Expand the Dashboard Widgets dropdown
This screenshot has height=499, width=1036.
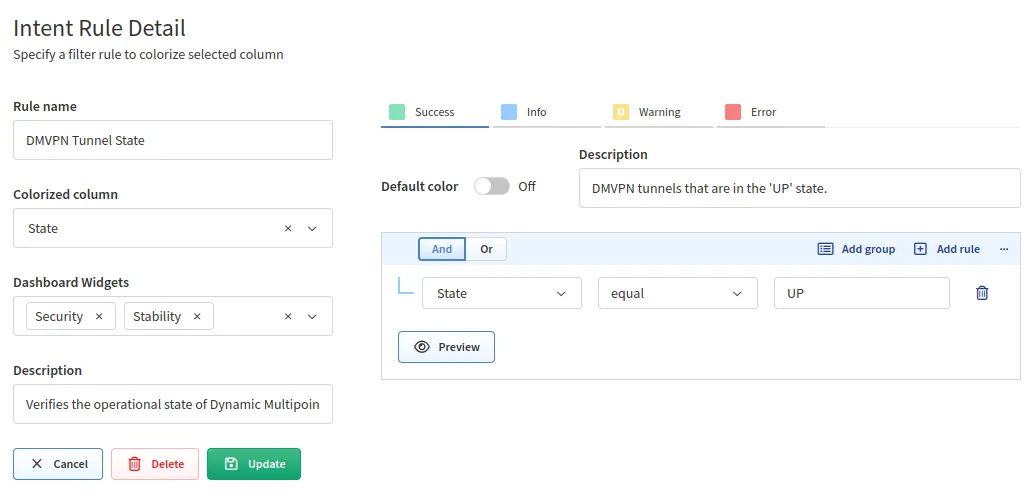[312, 316]
